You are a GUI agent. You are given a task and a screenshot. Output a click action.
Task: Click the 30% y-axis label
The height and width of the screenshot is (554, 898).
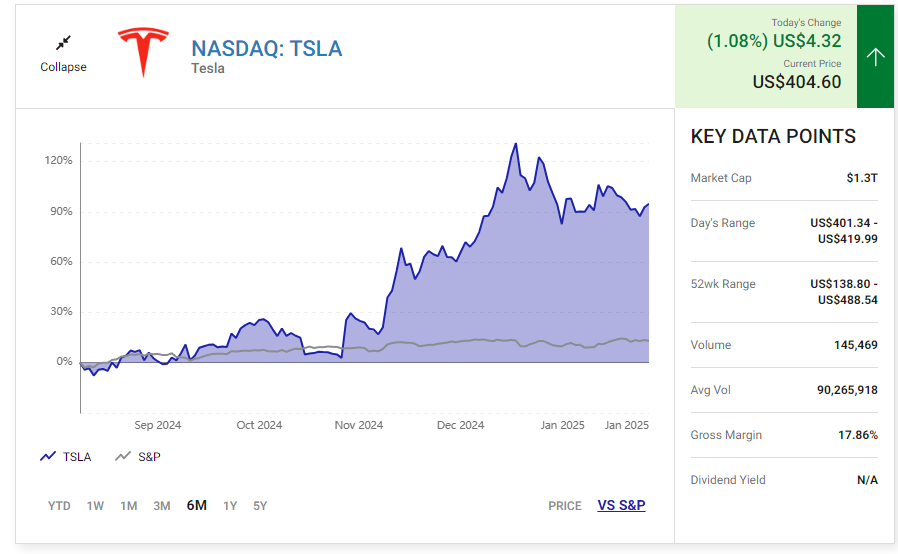pos(61,312)
